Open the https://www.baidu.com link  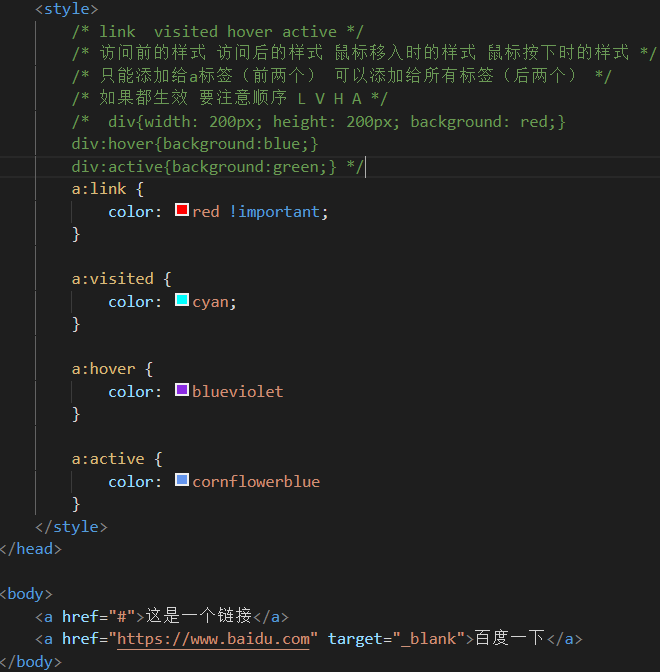[x=213, y=639]
